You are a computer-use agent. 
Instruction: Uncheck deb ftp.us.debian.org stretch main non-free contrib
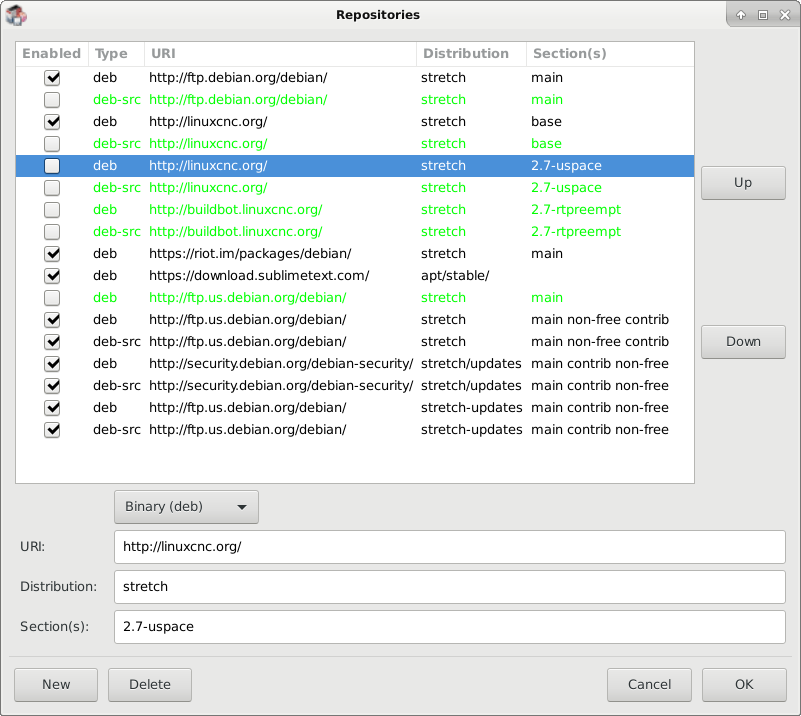coord(52,319)
